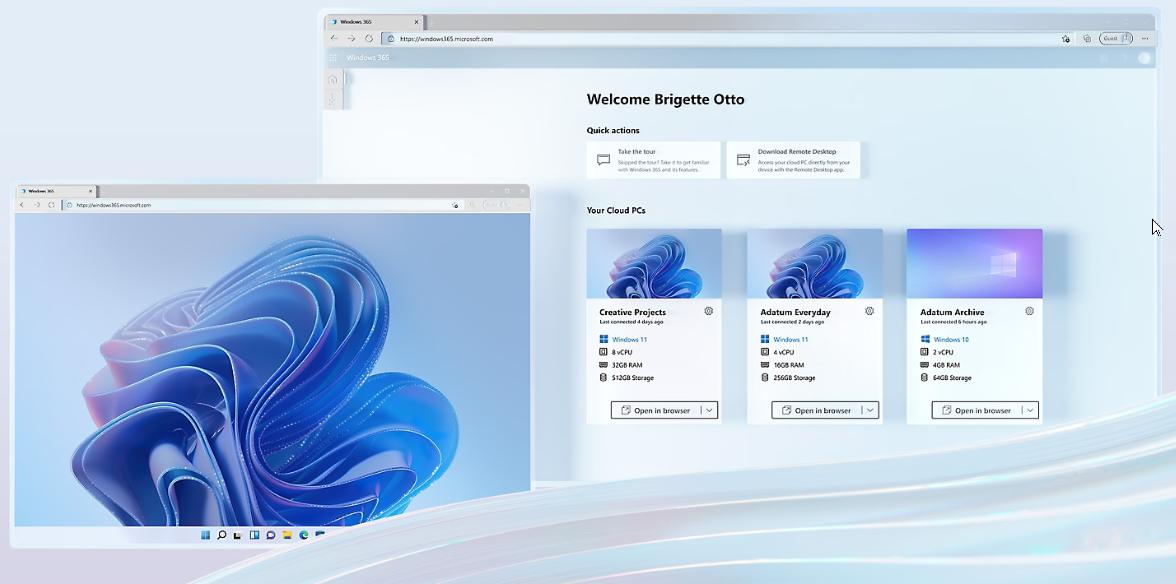Click the Start button in Cloud PC taskbar

pyautogui.click(x=205, y=535)
